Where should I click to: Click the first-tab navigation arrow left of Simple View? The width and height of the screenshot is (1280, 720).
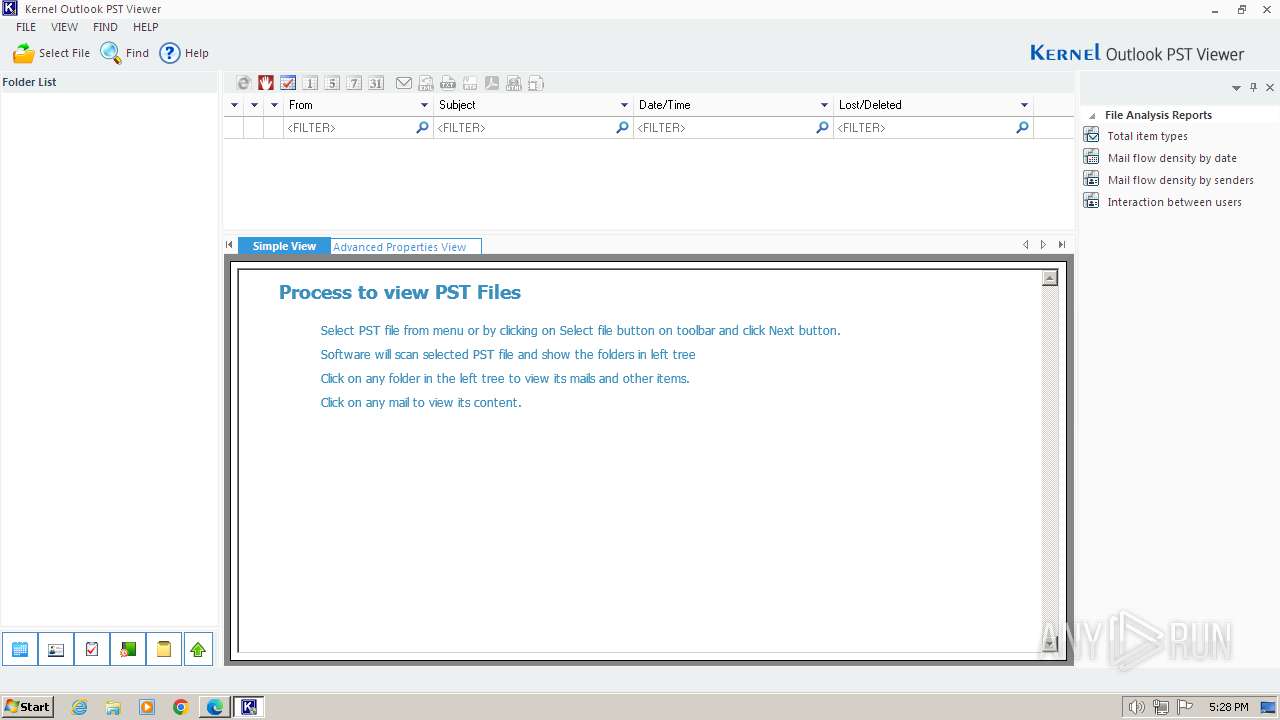229,245
